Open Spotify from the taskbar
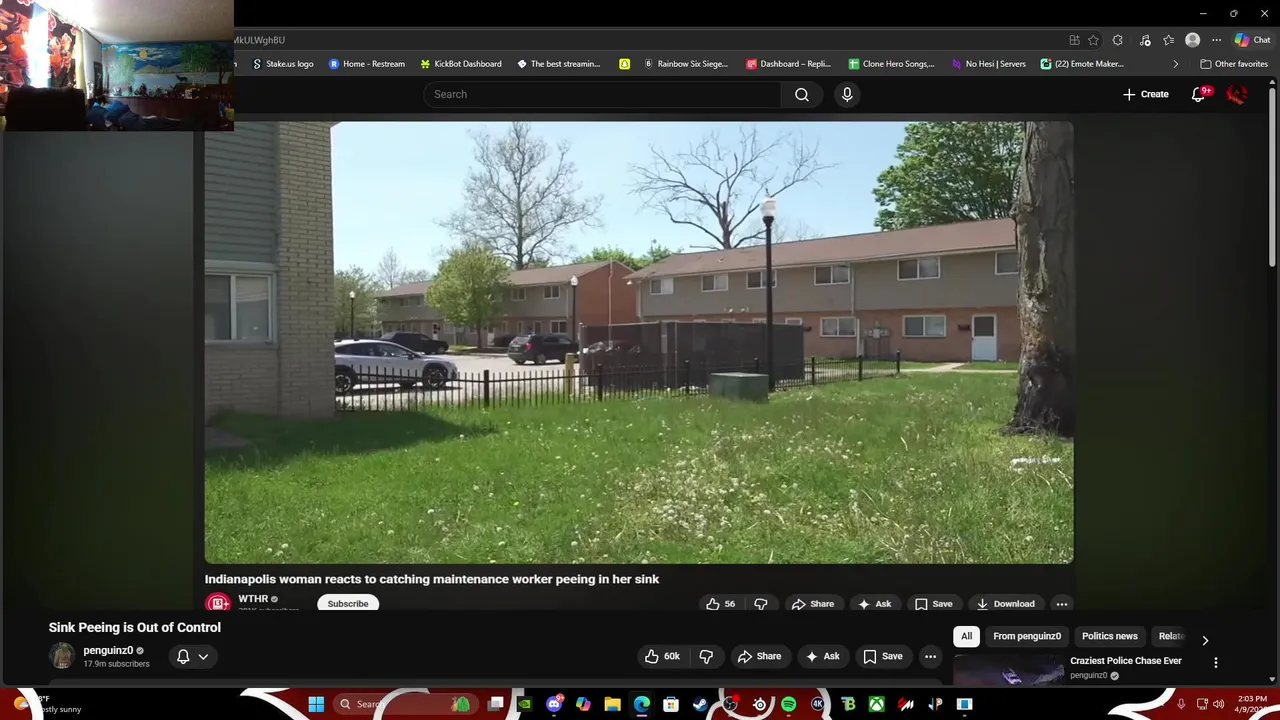Screen dimensions: 1280x720 pos(788,704)
